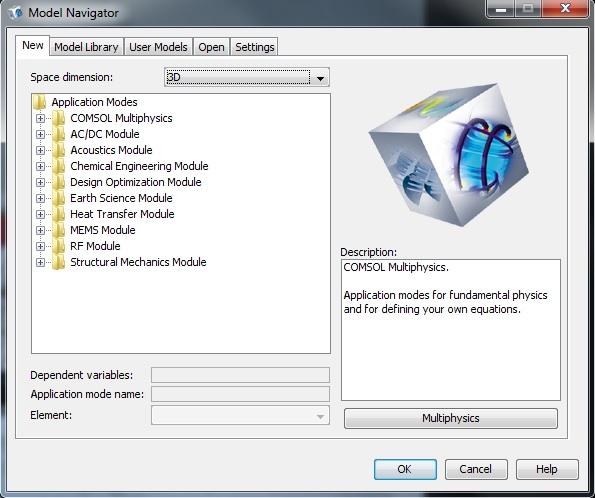Click the Application Modes root folder icon
This screenshot has width=595, height=498.
coord(39,102)
